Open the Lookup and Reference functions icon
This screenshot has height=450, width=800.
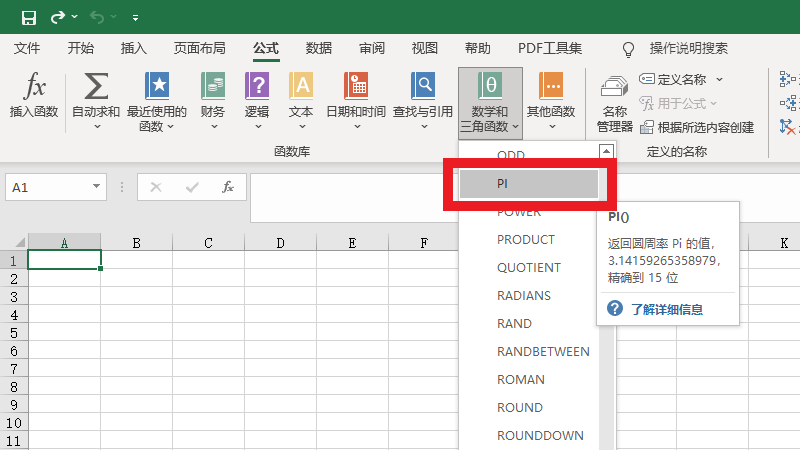click(424, 87)
